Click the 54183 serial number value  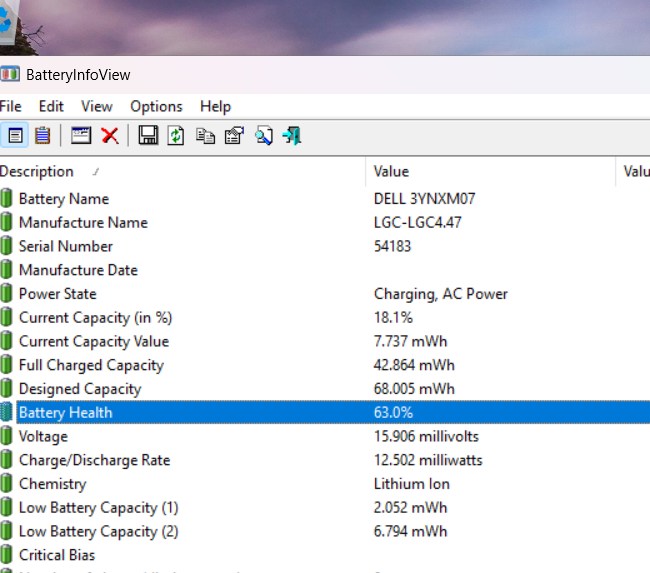pos(392,246)
